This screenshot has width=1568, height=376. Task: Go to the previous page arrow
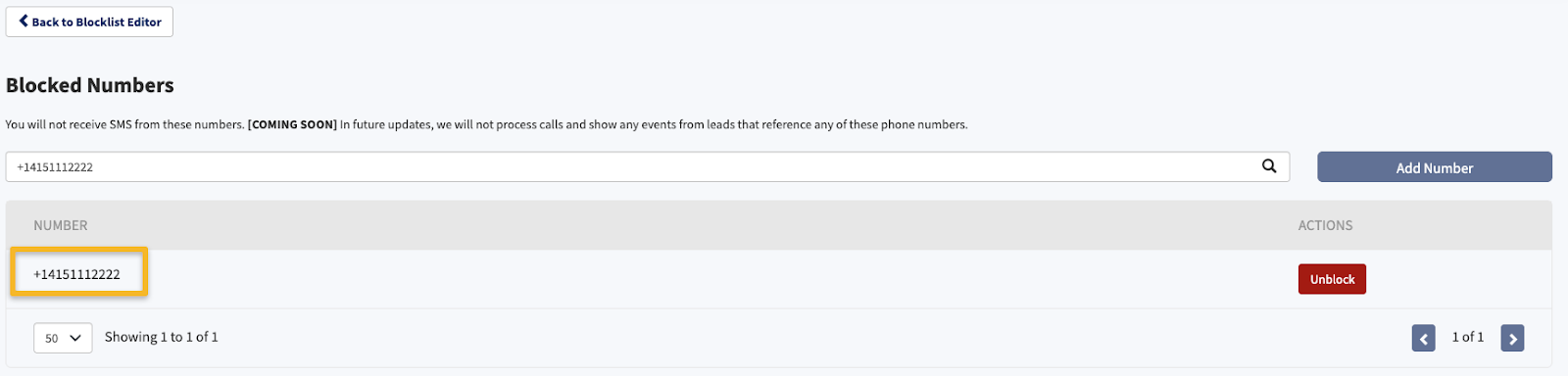(1423, 338)
